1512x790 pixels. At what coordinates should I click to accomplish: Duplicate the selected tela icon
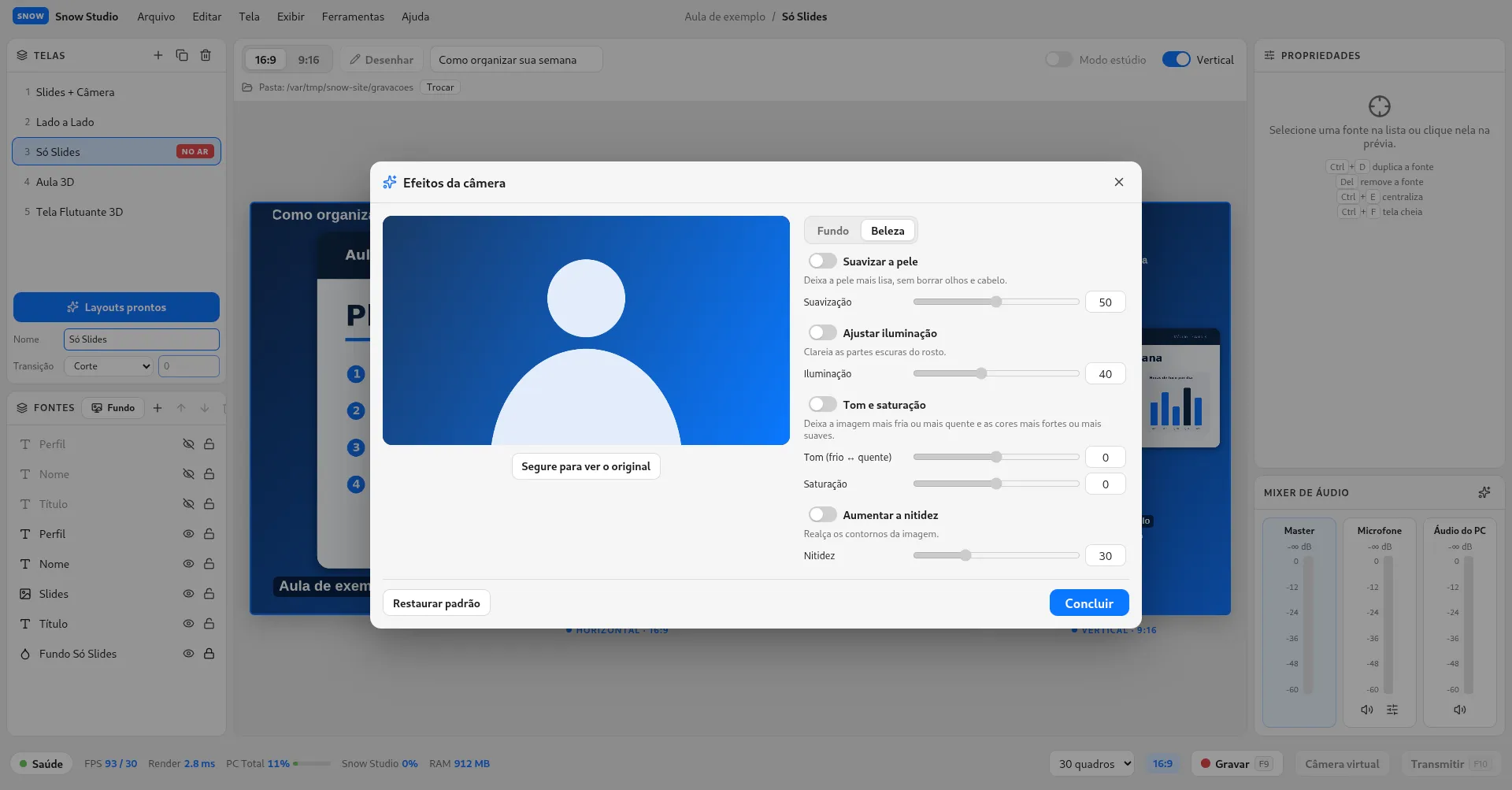[x=182, y=55]
